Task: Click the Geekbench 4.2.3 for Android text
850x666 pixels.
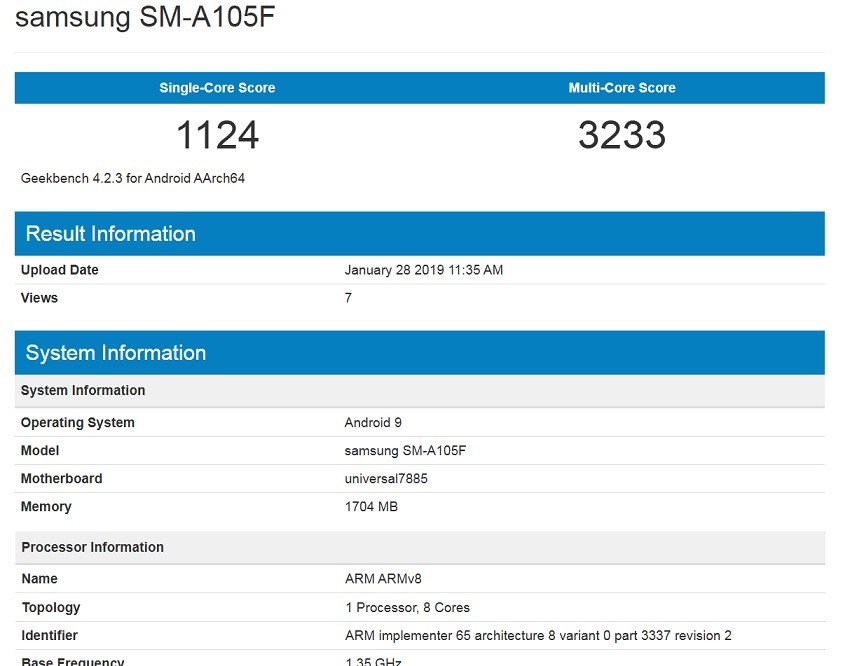Action: [133, 179]
